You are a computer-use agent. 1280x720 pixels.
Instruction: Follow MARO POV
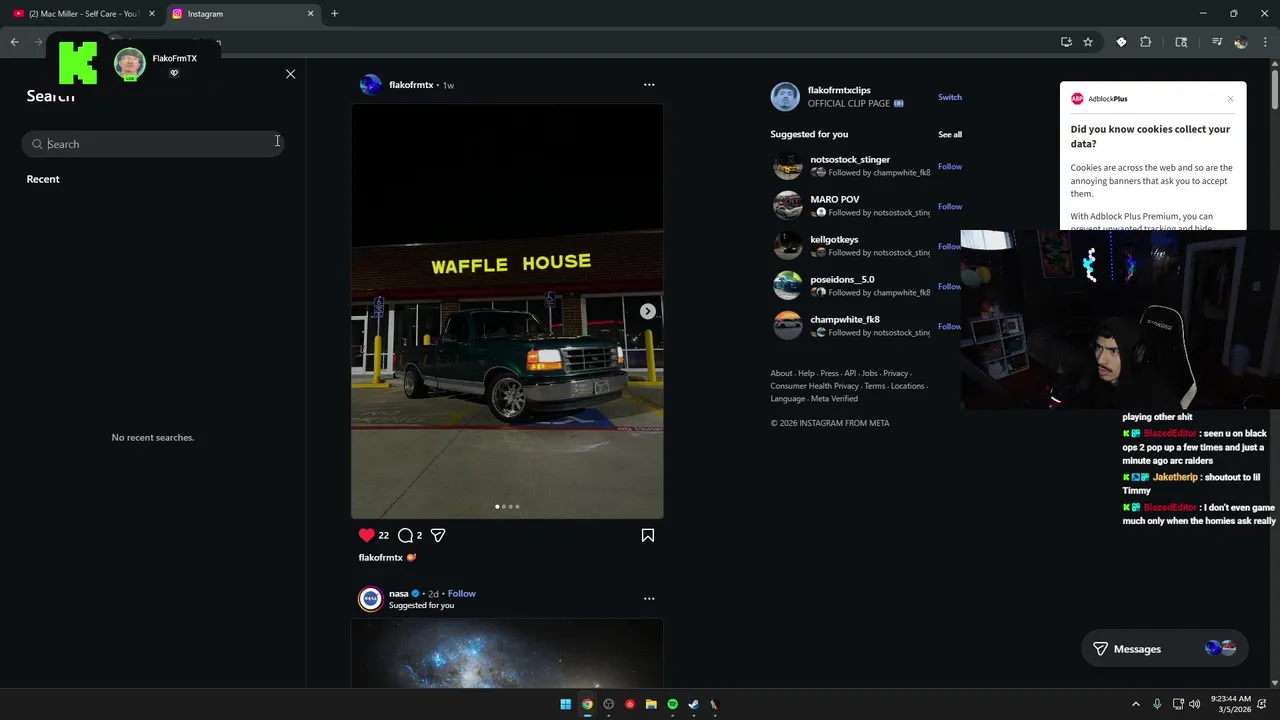point(950,206)
